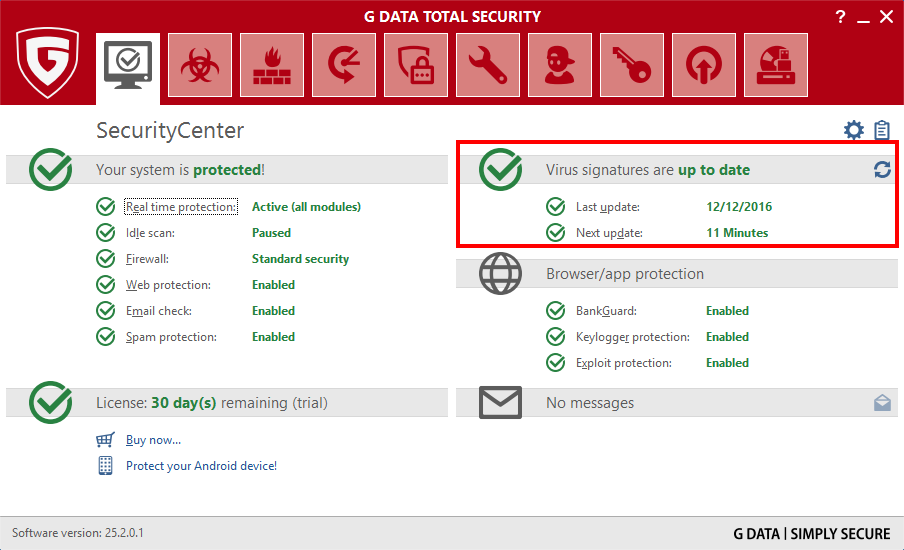The height and width of the screenshot is (550, 904).
Task: Open the BankGuard option
Action: 607,311
